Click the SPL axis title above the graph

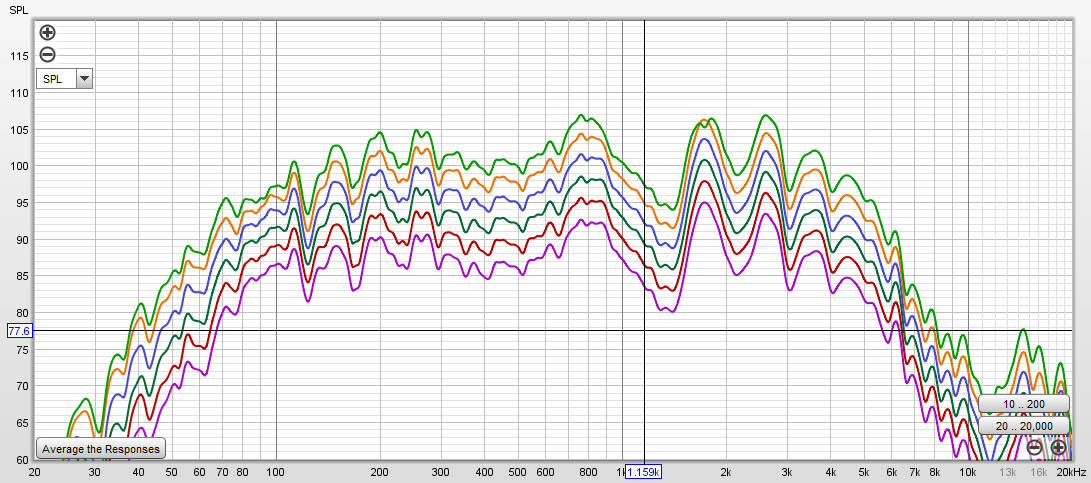pyautogui.click(x=17, y=9)
